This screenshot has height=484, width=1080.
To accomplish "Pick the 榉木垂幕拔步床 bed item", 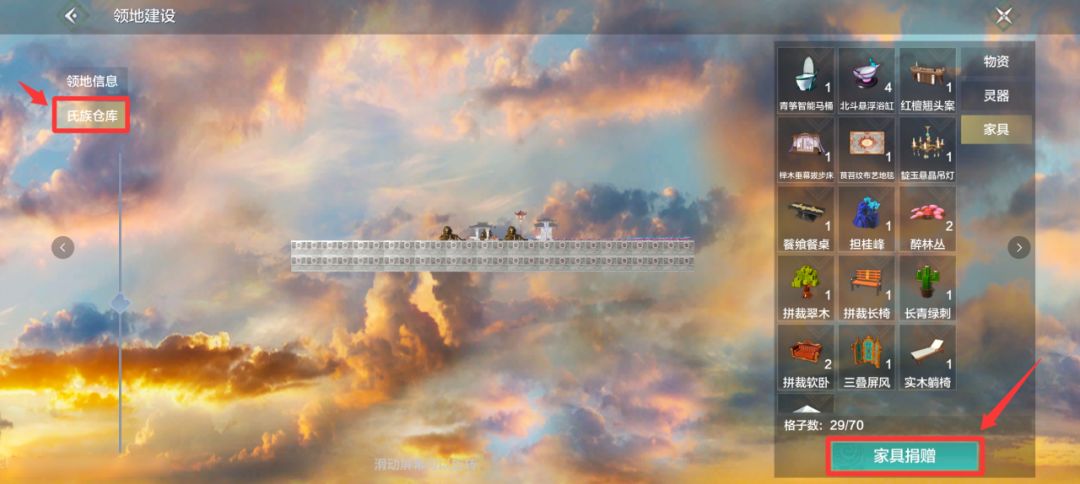I will 805,150.
